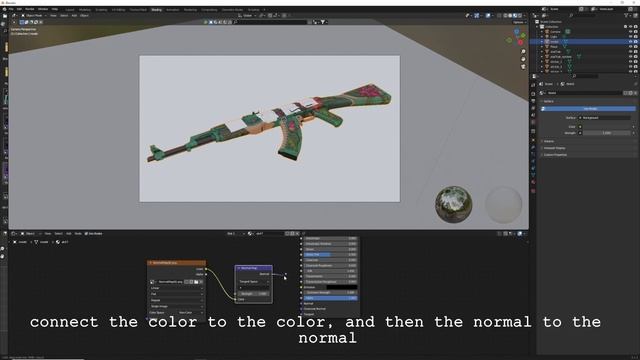Image resolution: width=640 pixels, height=360 pixels.
Task: Click the zoom magnifier gizmo in viewport
Action: pyautogui.click(x=523, y=52)
